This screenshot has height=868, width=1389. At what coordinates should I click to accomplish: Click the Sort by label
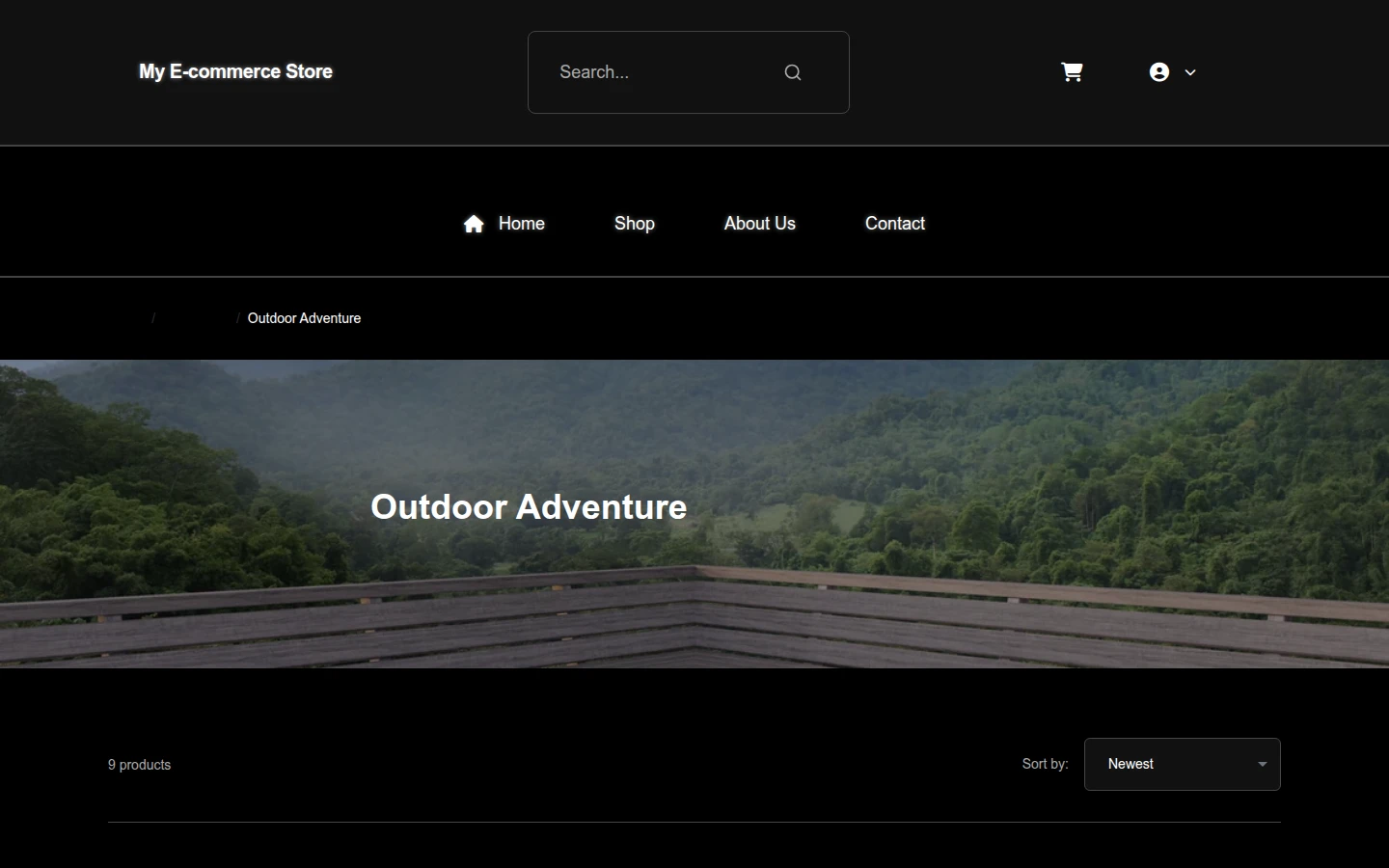coord(1045,764)
